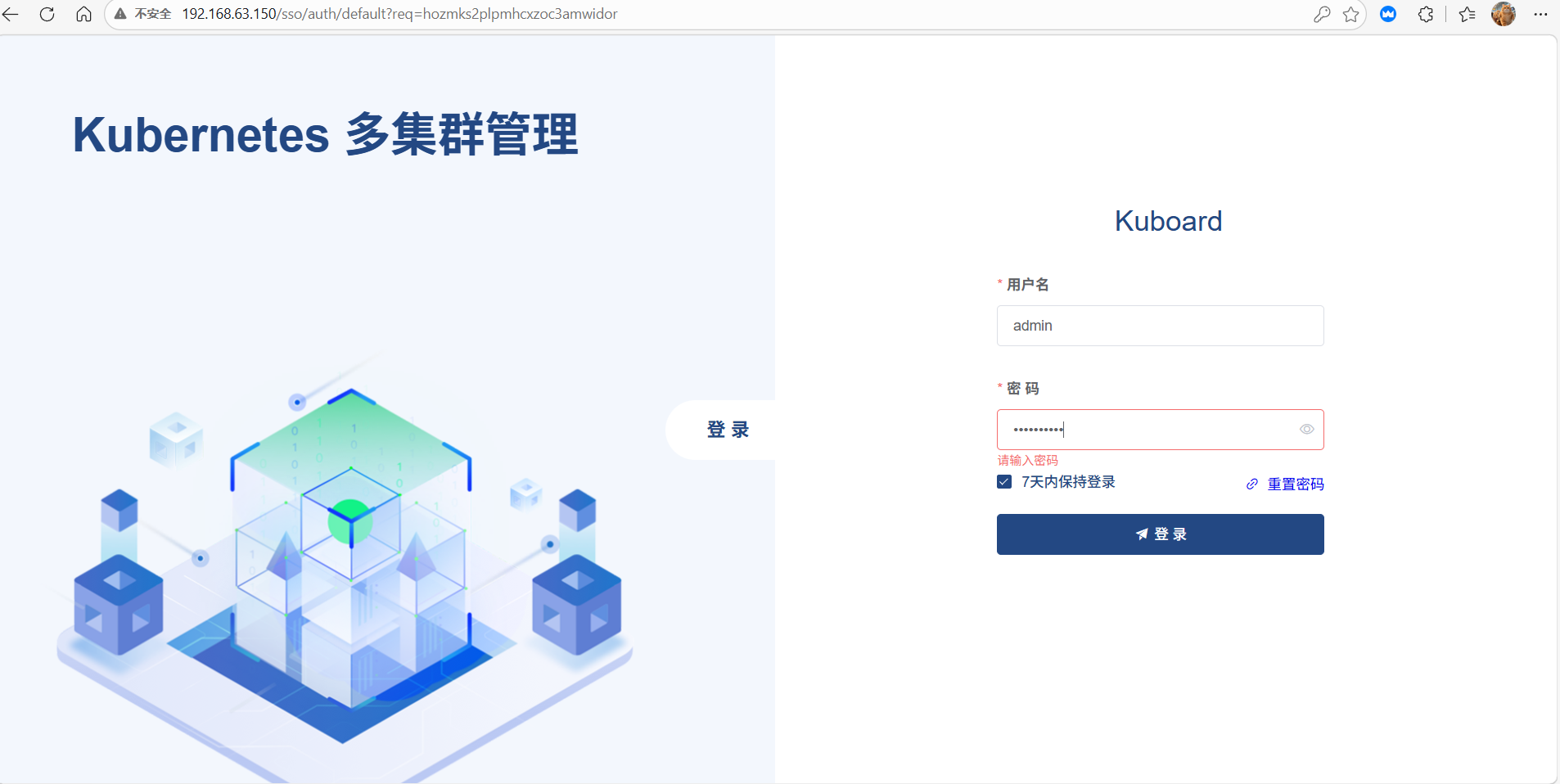The image size is (1560, 784).
Task: Click the blue 登录 submit button
Action: tap(1160, 534)
